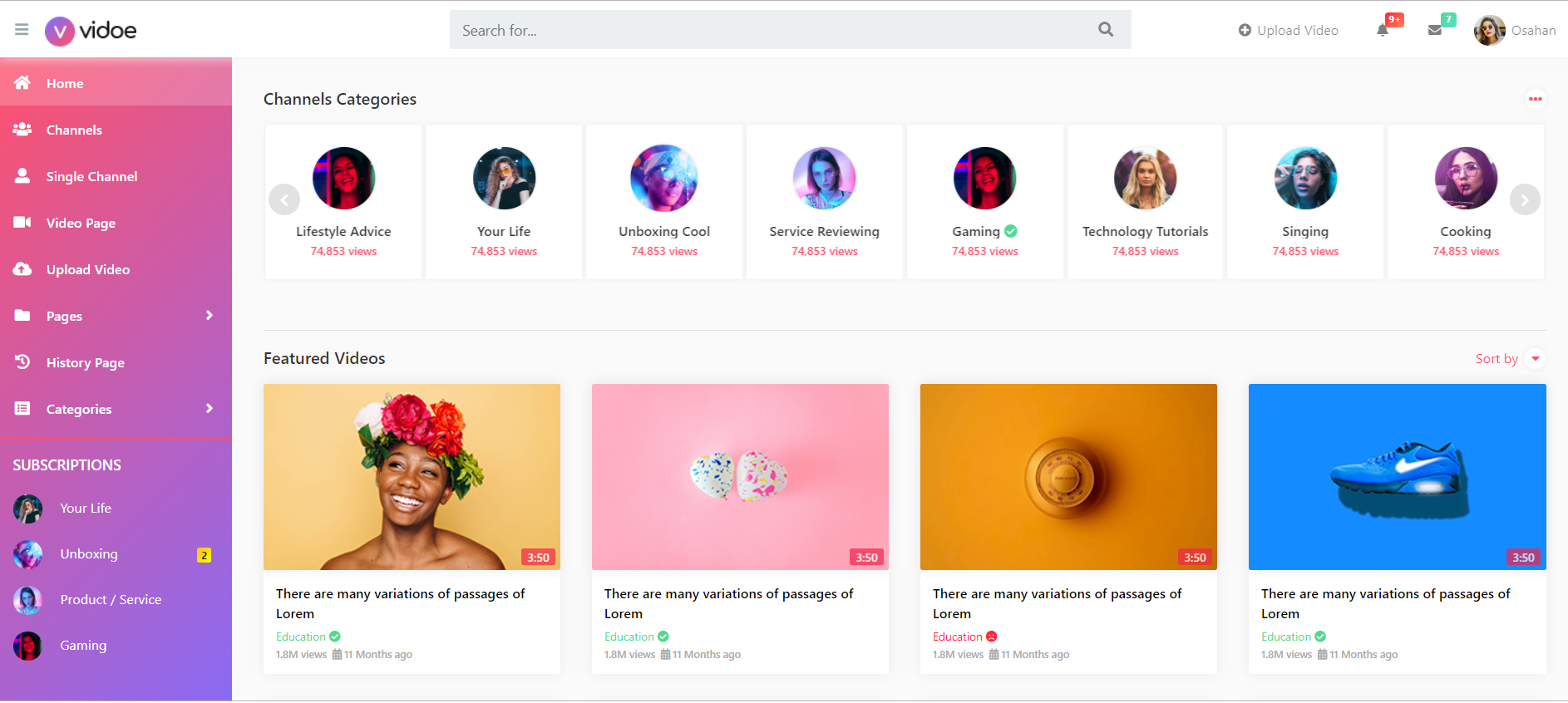Open the Technology Tutorials category card
This screenshot has width=1568, height=703.
[x=1145, y=202]
